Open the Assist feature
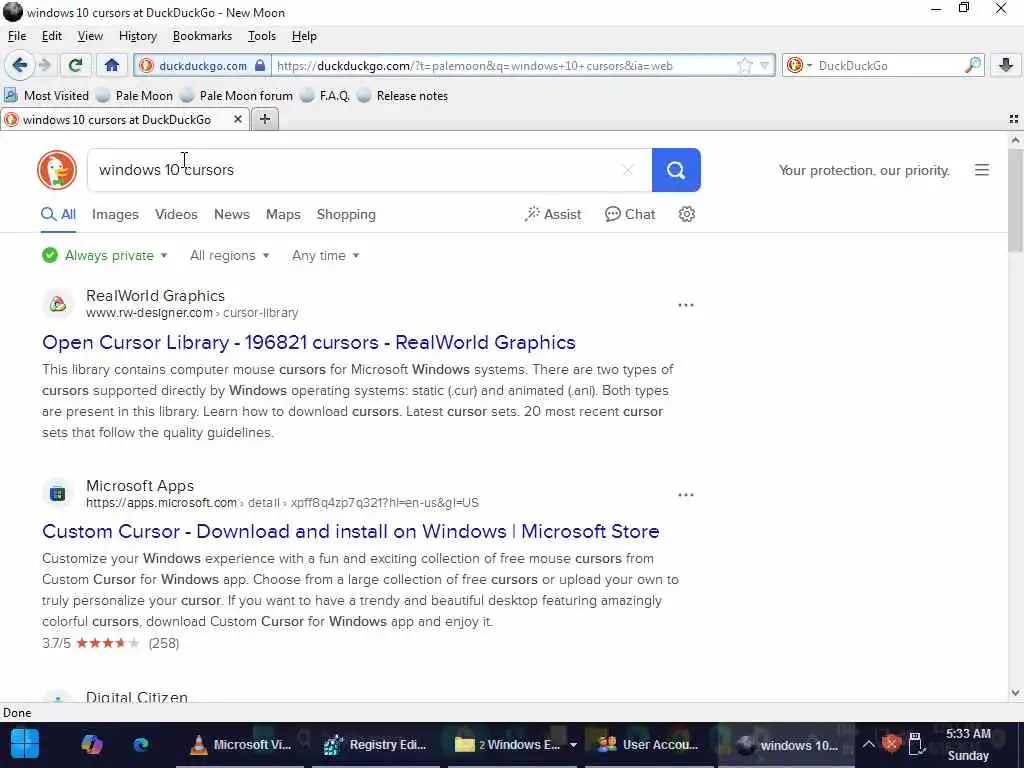This screenshot has width=1024, height=768. pyautogui.click(x=552, y=214)
